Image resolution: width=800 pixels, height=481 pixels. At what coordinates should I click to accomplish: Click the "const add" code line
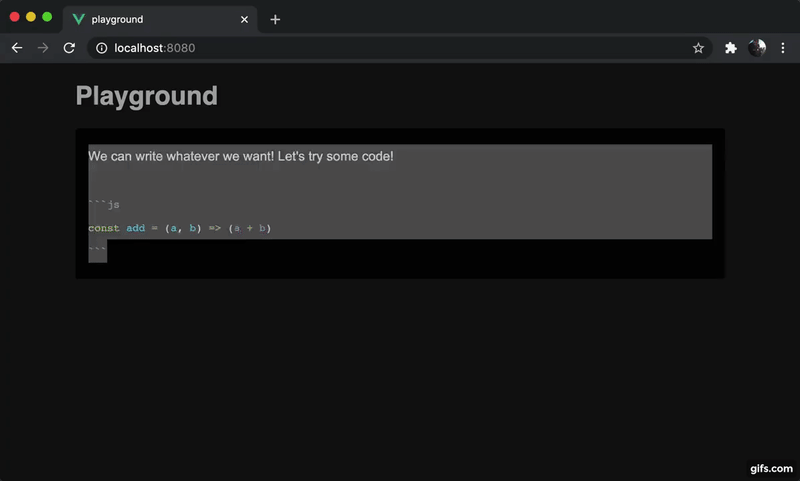[x=180, y=228]
